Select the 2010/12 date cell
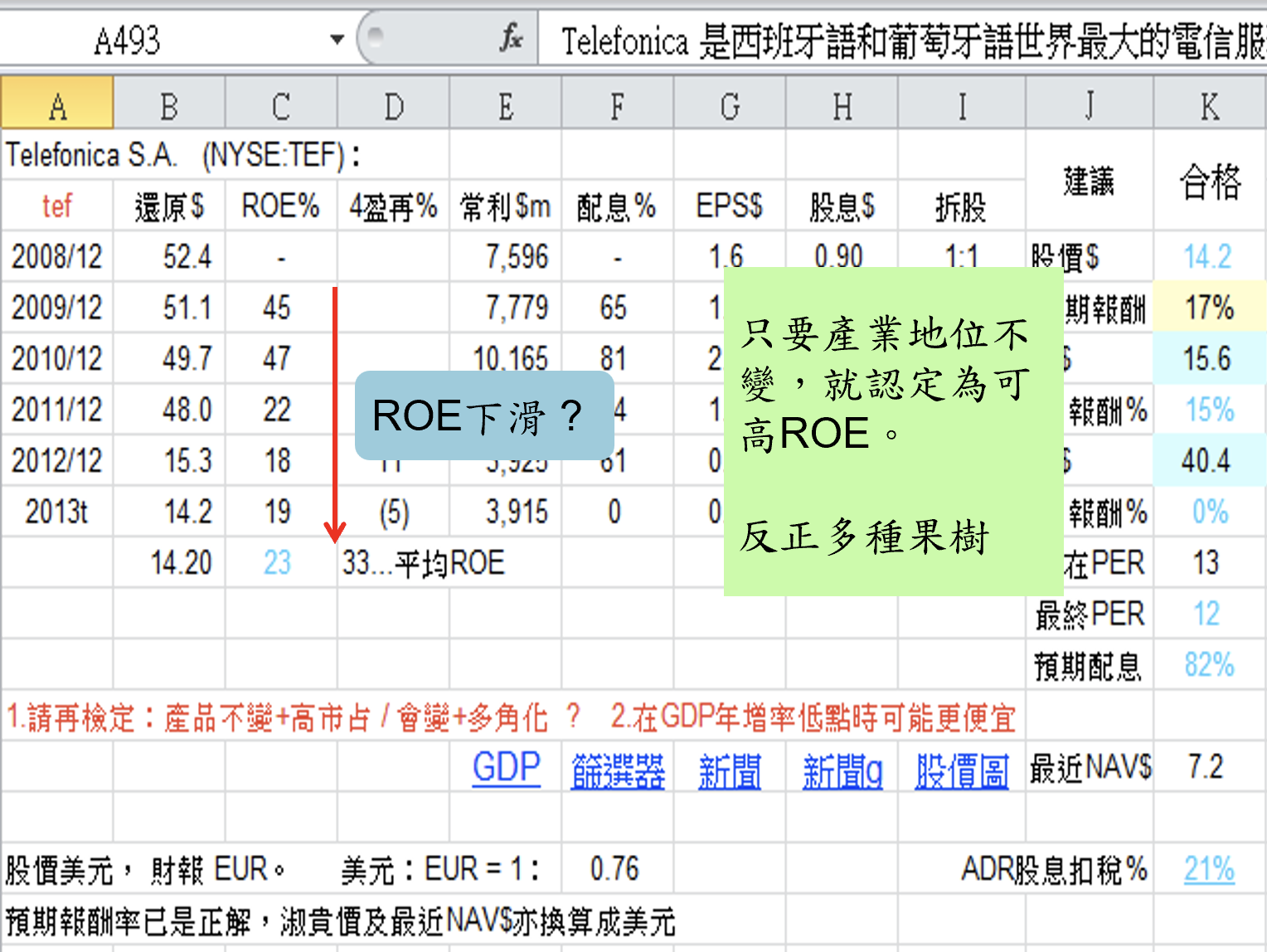The image size is (1267, 952). [57, 359]
